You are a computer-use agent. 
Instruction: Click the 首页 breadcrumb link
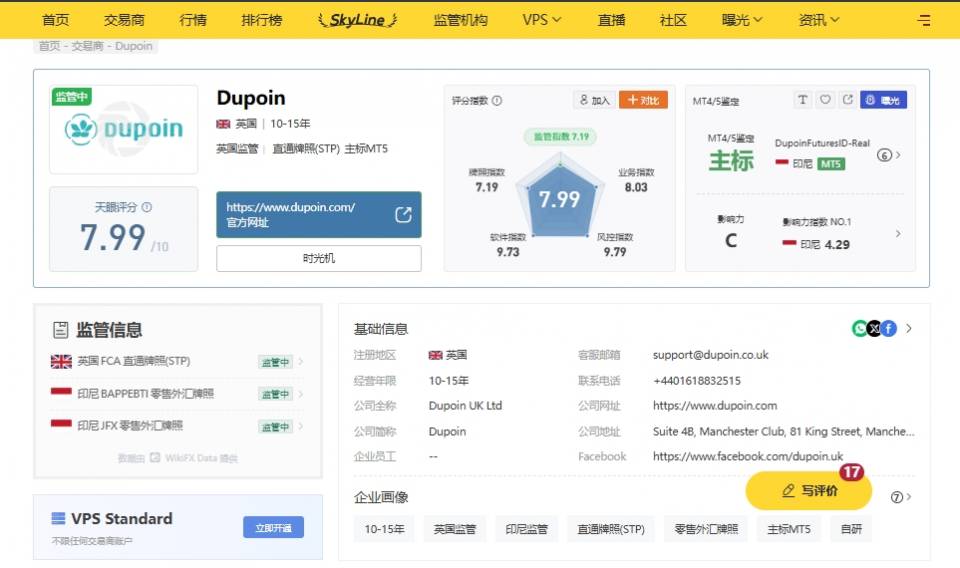49,46
